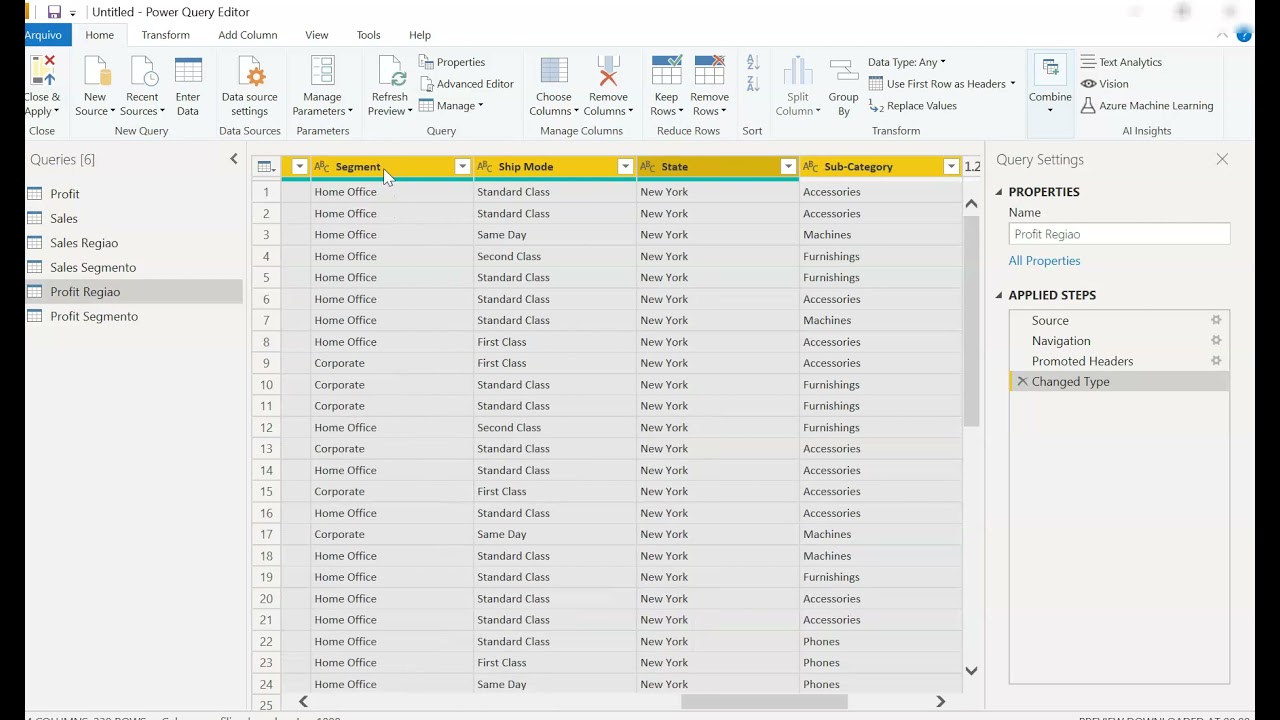
Task: Open Text Analytics AI insight
Action: point(1121,62)
